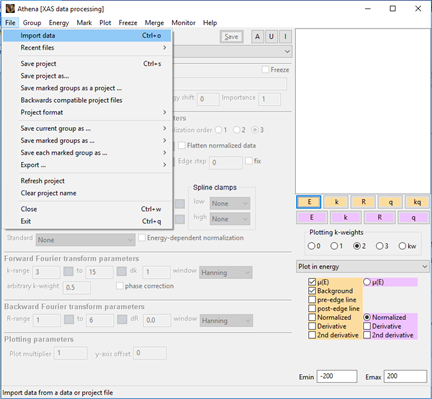Screen dimensions: 432x399
Task: Open the Monitor menu
Action: point(183,23)
